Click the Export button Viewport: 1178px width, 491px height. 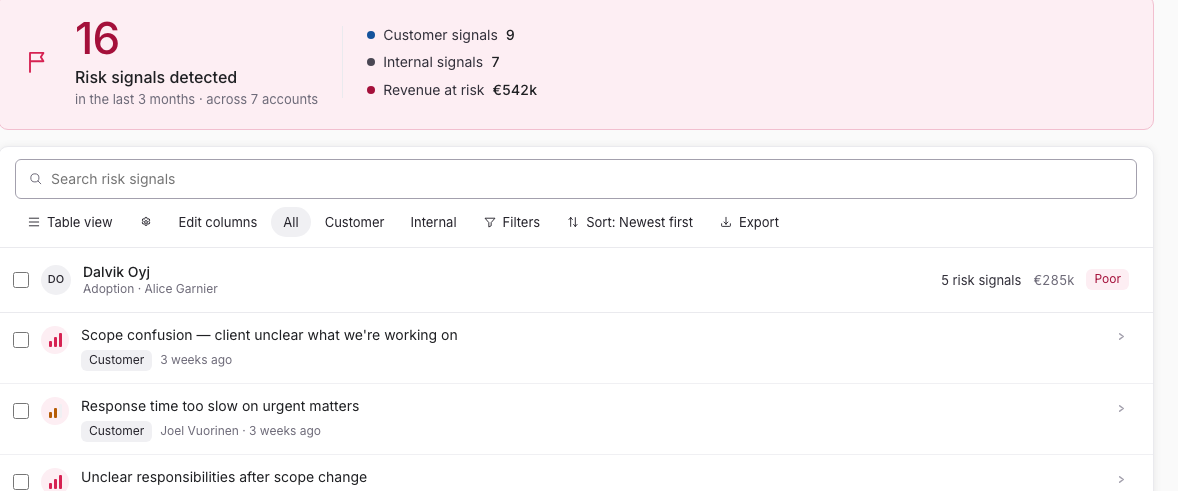749,222
